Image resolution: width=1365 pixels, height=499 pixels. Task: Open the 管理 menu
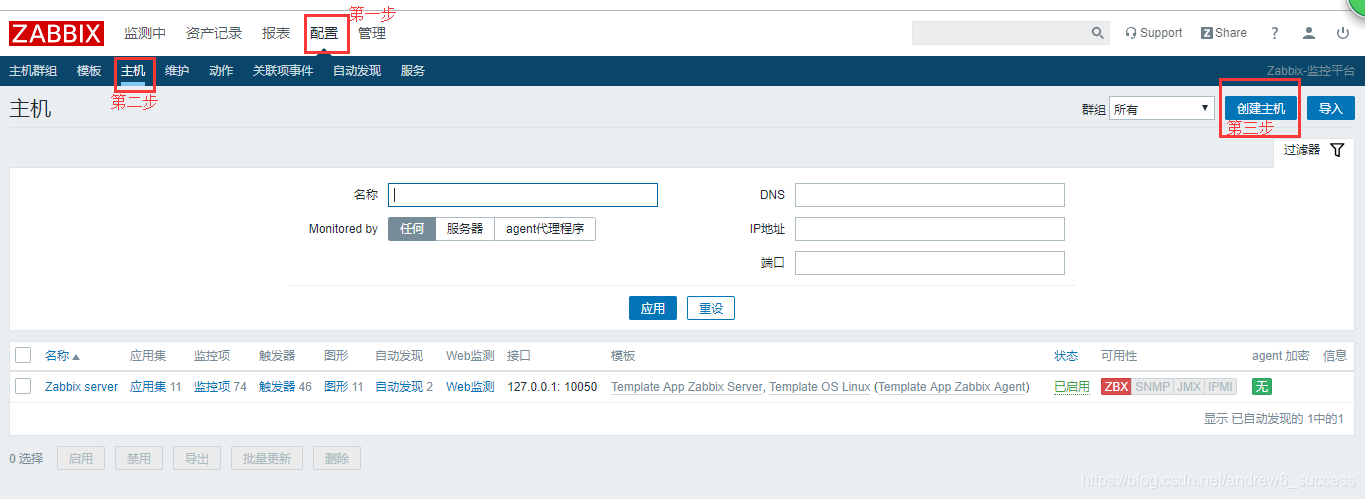[x=372, y=33]
